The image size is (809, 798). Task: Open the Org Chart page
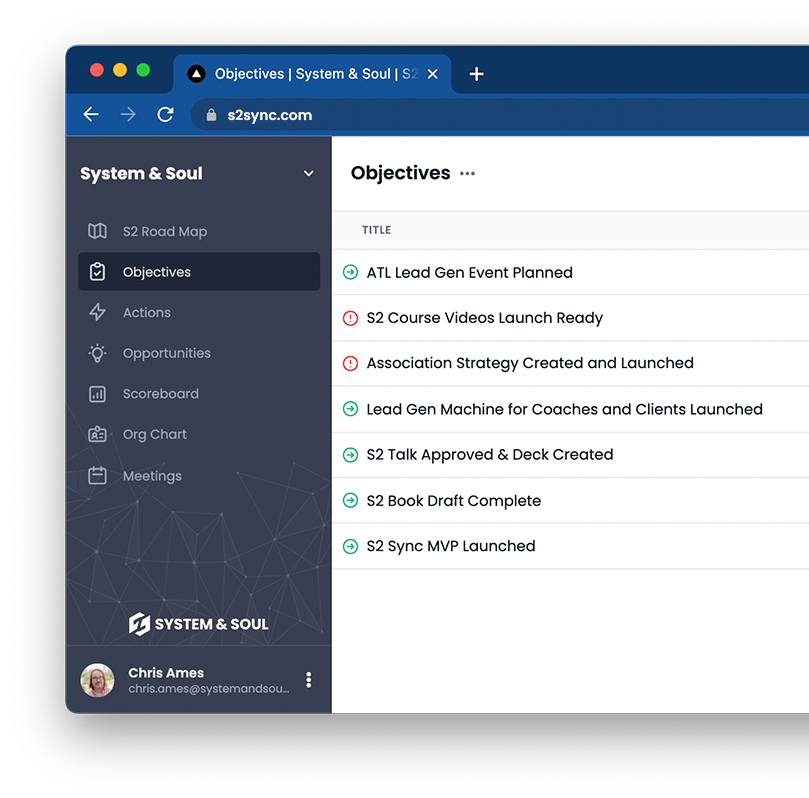point(199,434)
